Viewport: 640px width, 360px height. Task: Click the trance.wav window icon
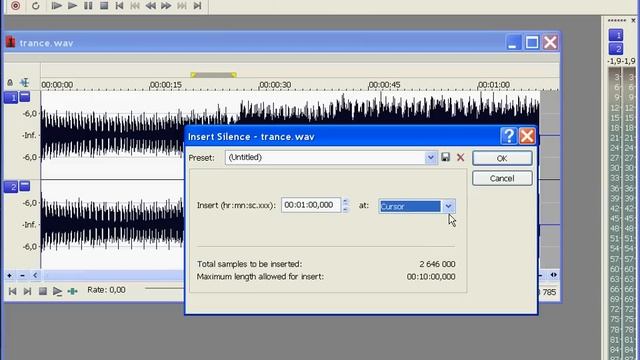click(11, 42)
